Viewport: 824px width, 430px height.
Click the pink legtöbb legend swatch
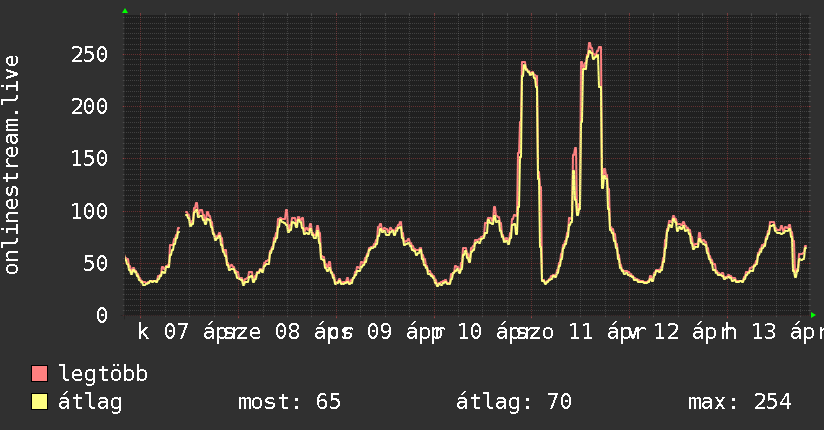tap(39, 373)
